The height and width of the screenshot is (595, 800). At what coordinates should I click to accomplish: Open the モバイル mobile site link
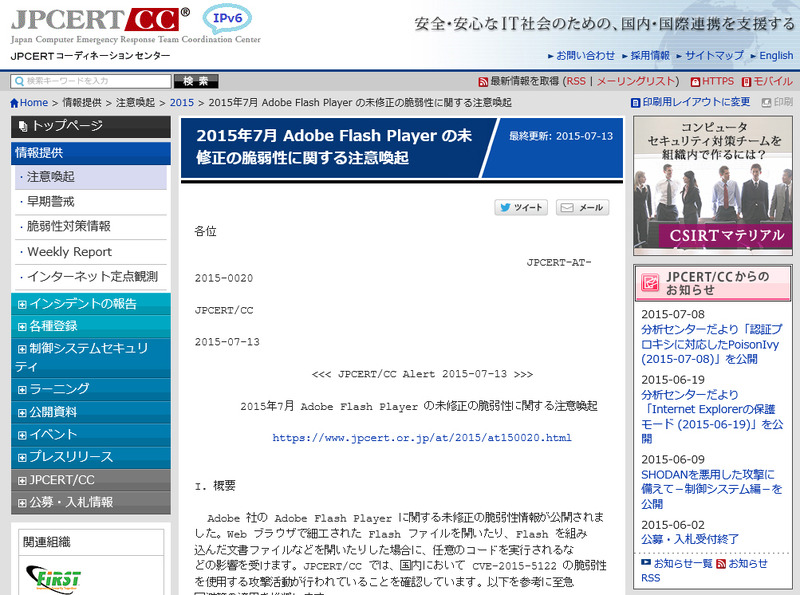pyautogui.click(x=770, y=81)
